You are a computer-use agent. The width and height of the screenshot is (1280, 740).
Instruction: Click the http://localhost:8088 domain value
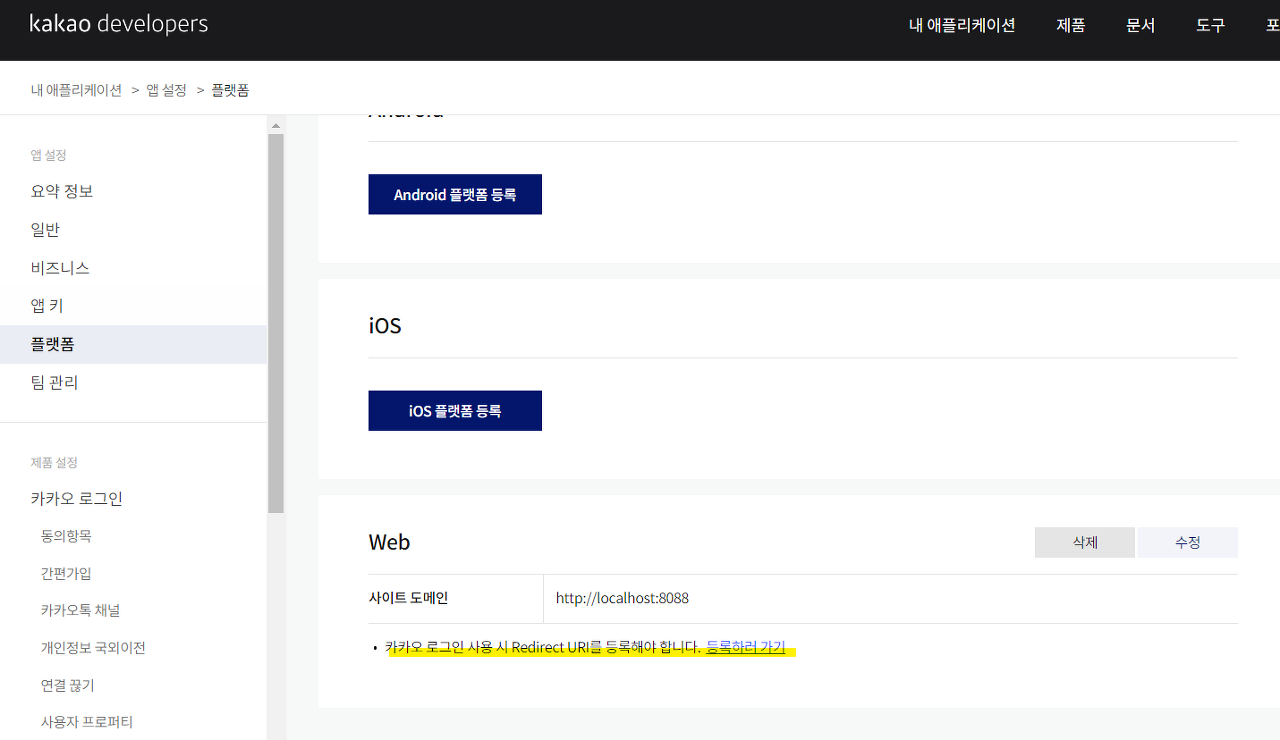(x=622, y=598)
